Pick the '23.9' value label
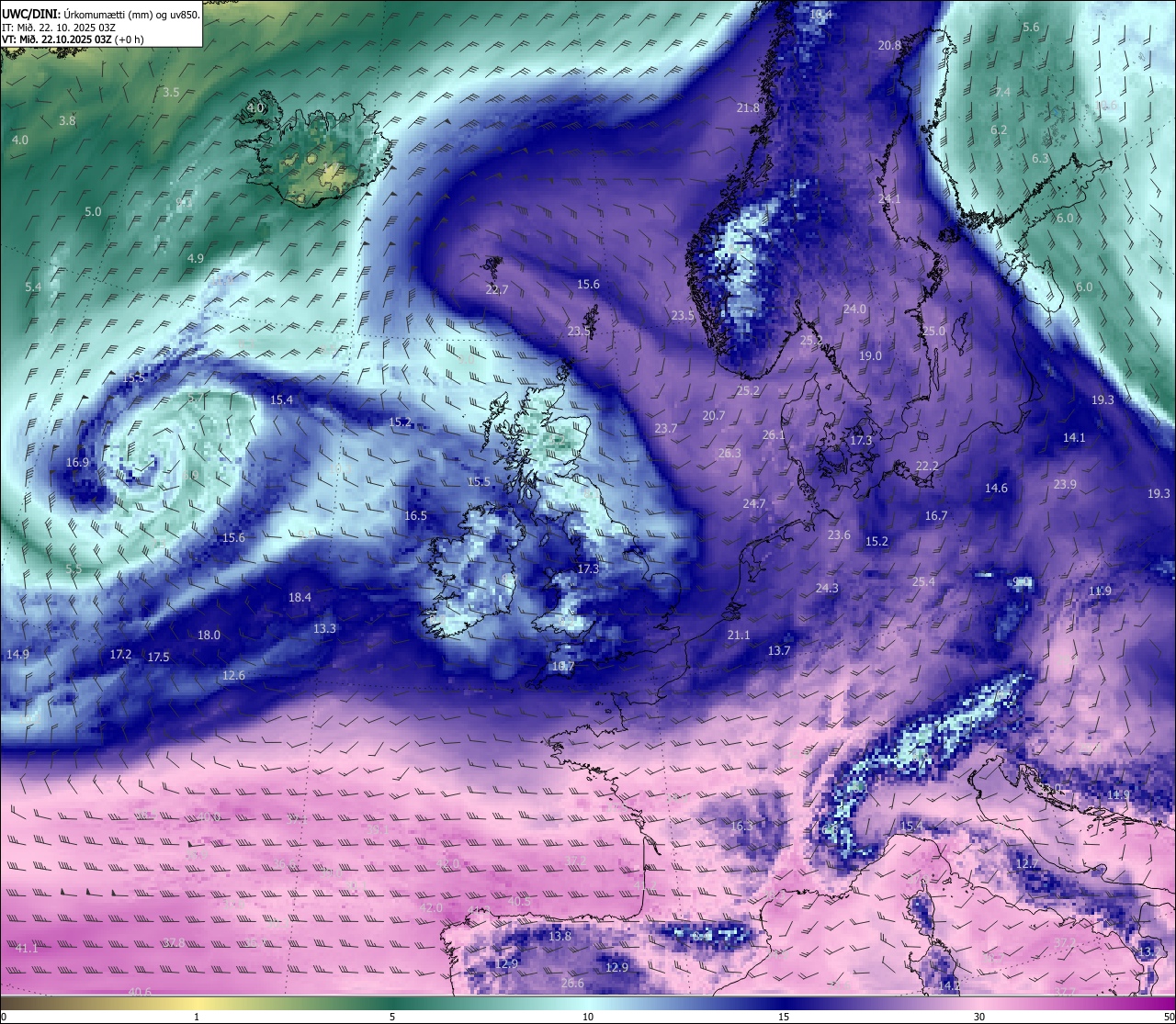 click(1065, 484)
